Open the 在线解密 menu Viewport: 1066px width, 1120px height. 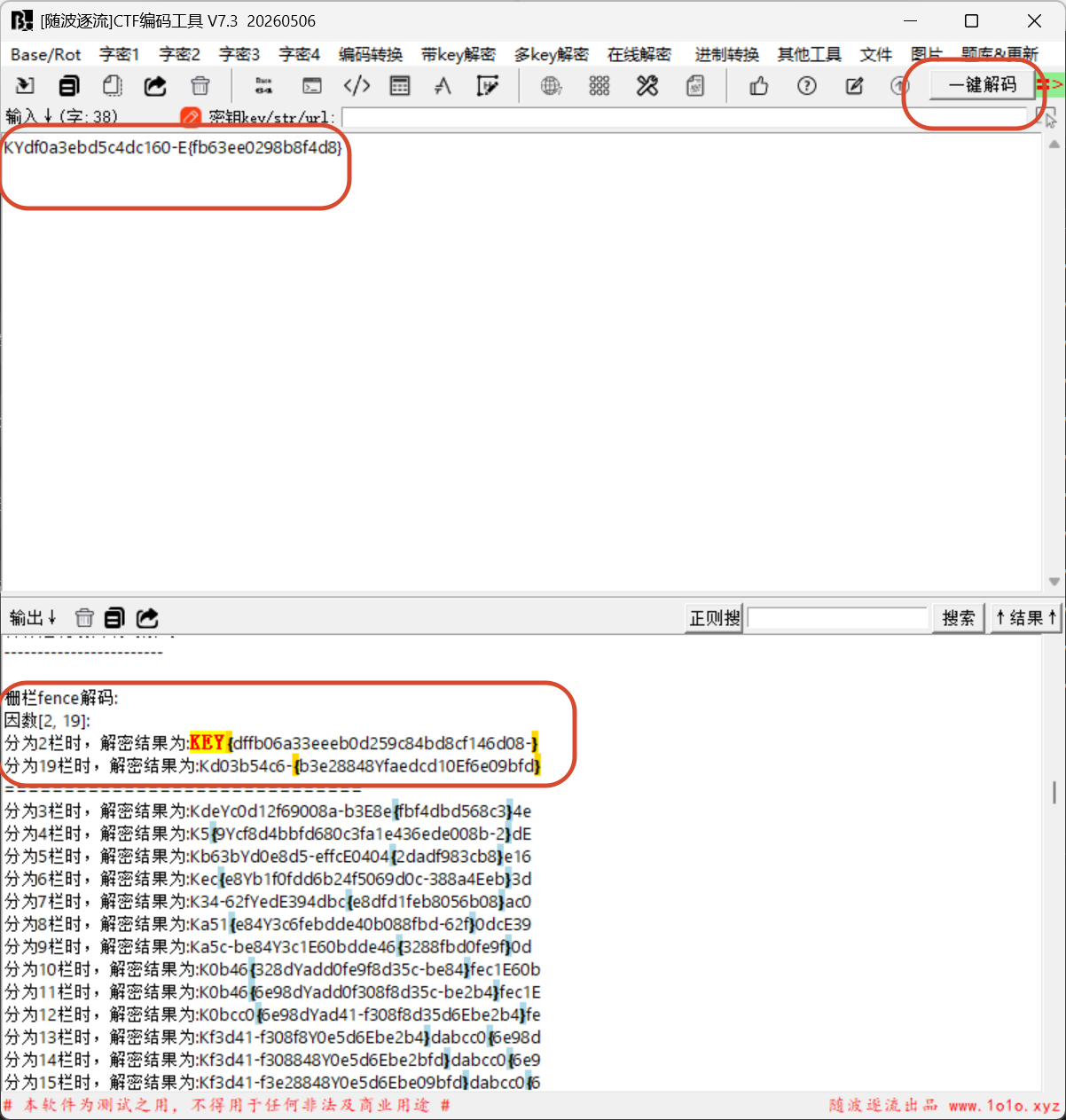coord(639,55)
